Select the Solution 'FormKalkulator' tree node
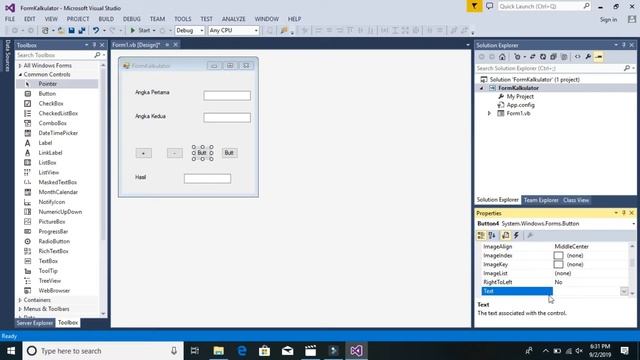 [x=534, y=80]
